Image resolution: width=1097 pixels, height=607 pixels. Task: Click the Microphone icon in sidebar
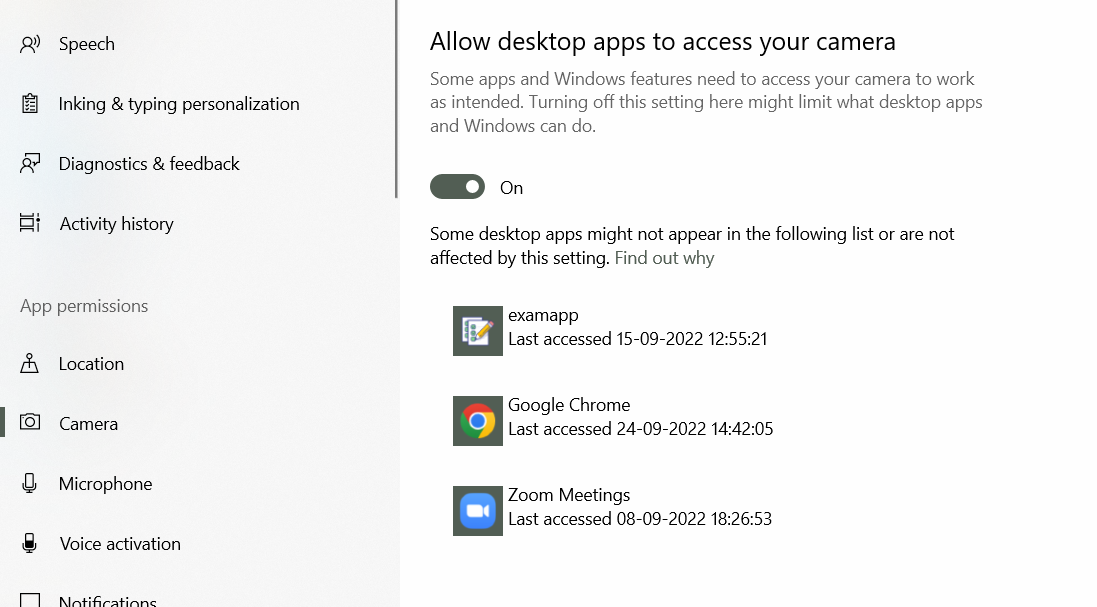pos(30,484)
